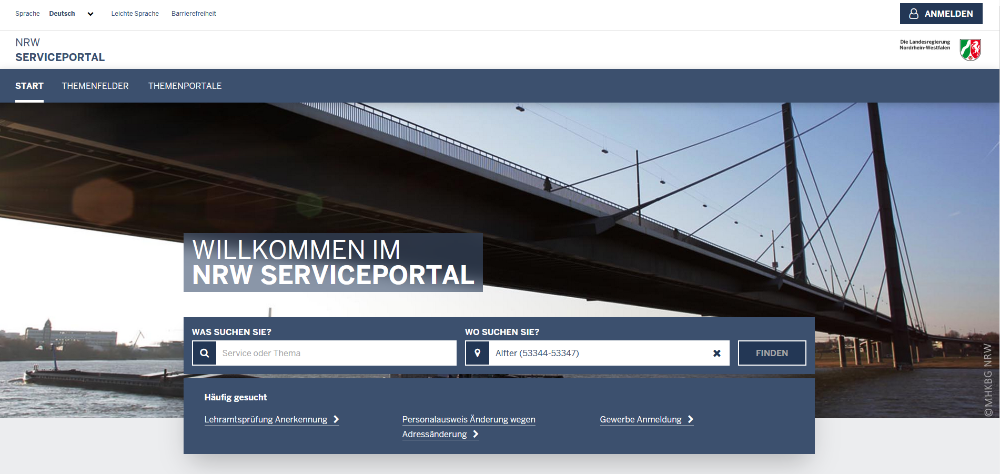Click the WAS SUCHEN SIE? label
This screenshot has height=474, width=1000.
[x=232, y=332]
